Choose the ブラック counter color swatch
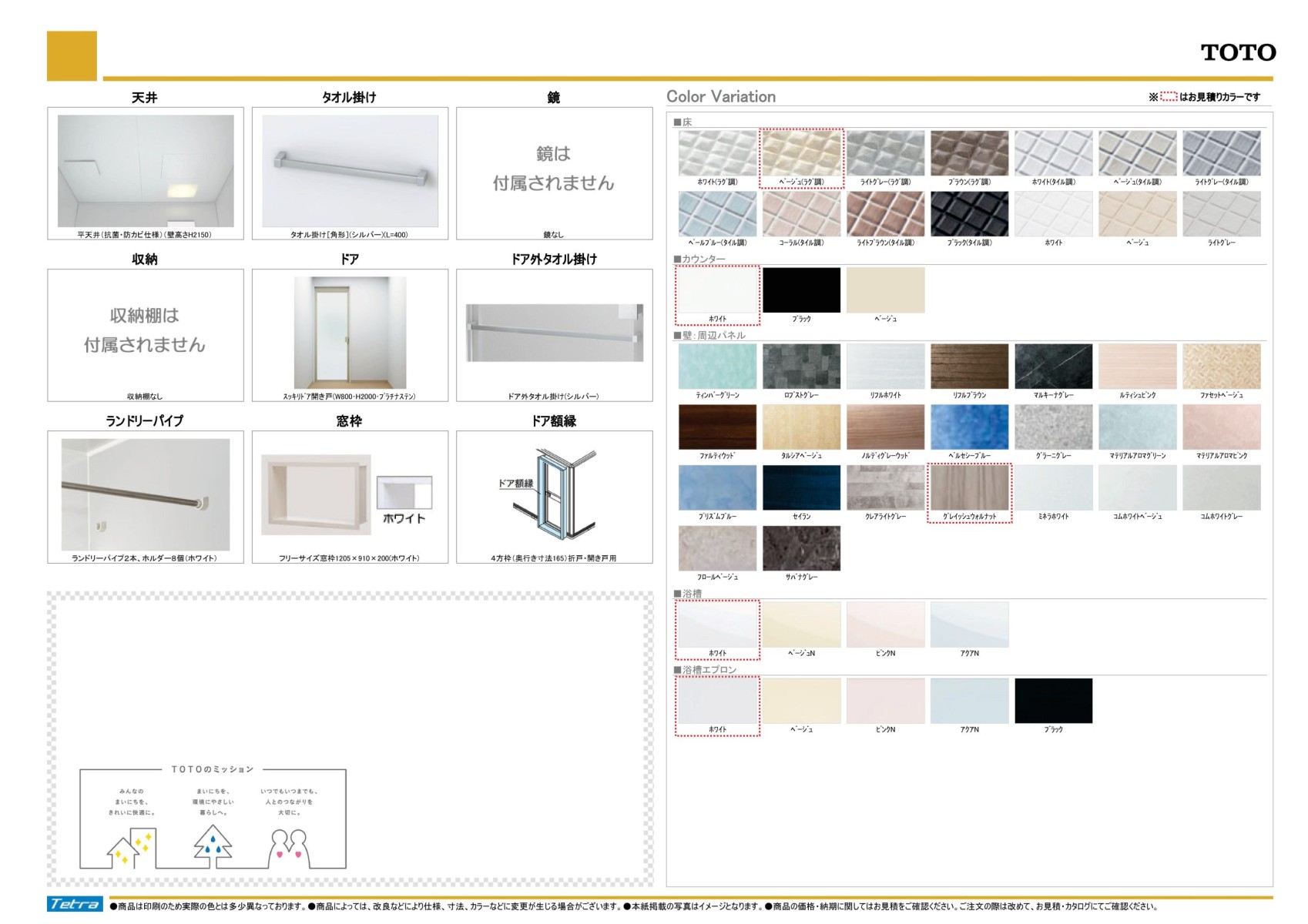 801,290
